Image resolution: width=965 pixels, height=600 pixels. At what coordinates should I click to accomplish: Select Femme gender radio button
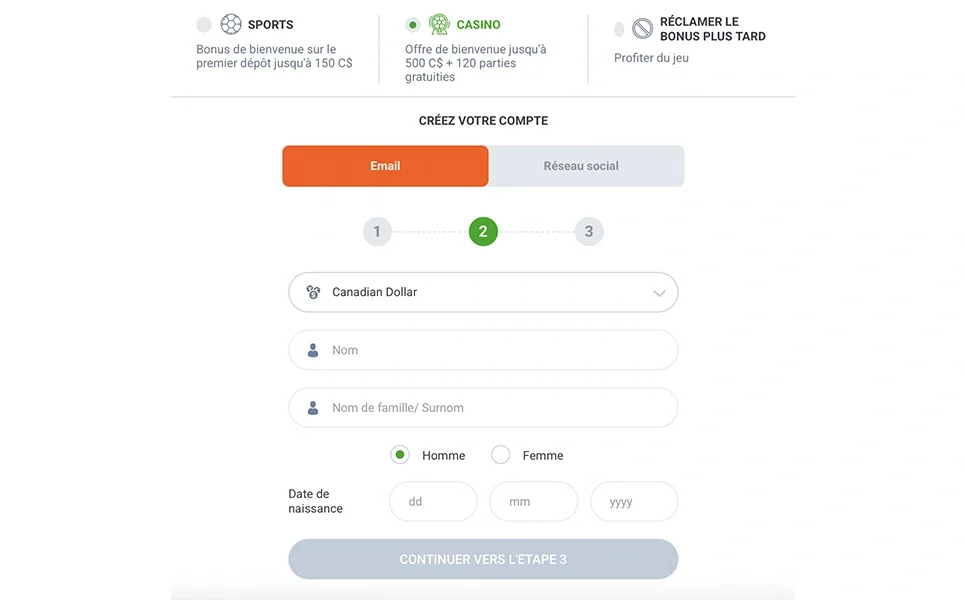[x=501, y=455]
